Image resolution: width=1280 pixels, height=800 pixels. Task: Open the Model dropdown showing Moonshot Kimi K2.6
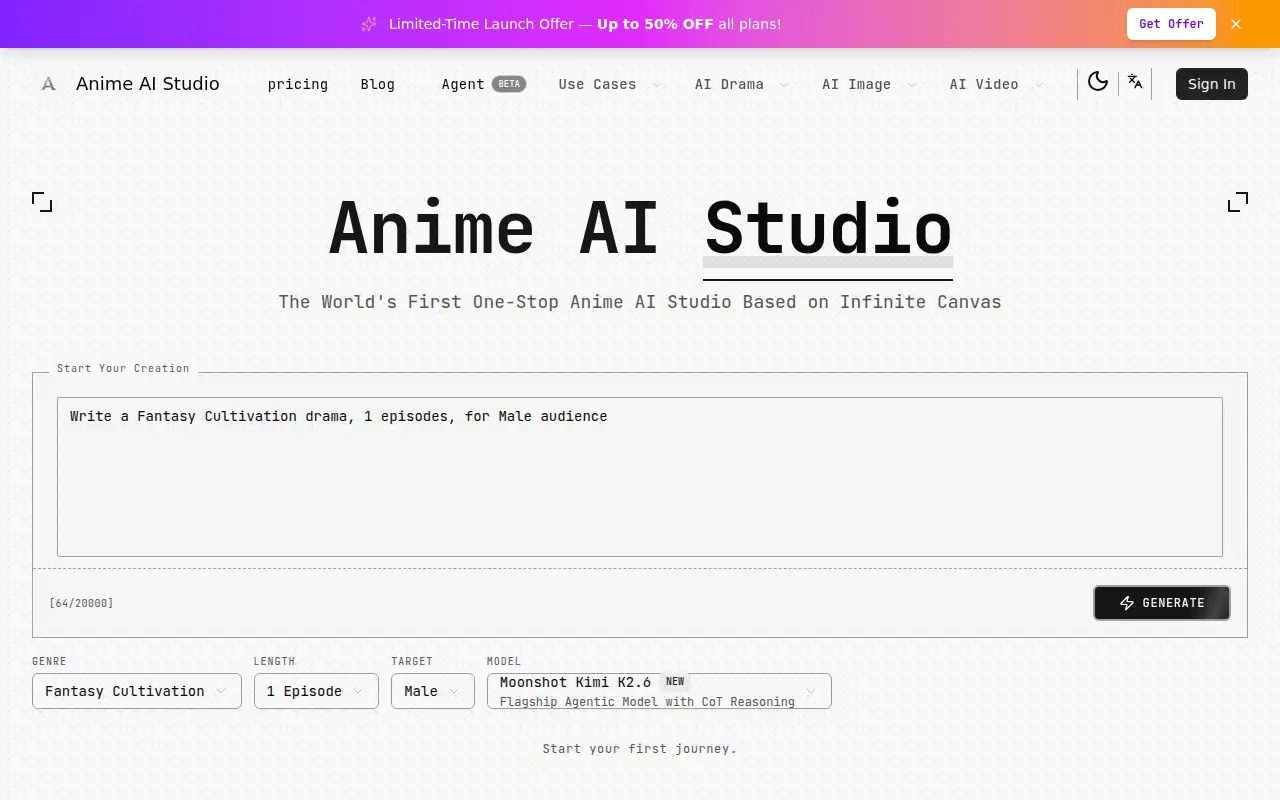click(659, 691)
